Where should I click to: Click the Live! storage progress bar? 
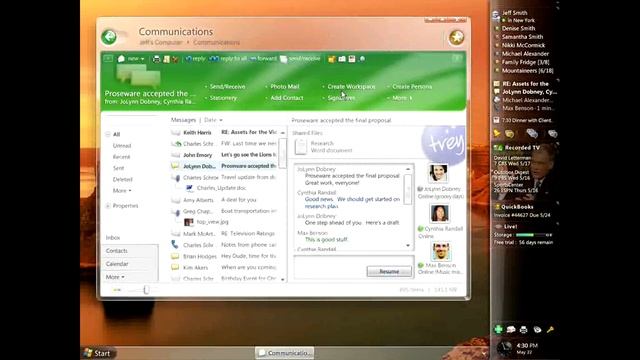pos(534,235)
